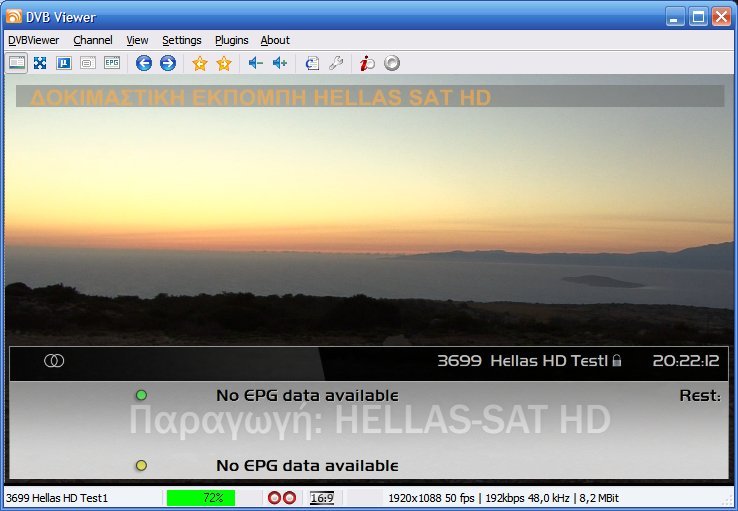Select previous favourite star icon
This screenshot has height=511, width=738.
(x=200, y=63)
